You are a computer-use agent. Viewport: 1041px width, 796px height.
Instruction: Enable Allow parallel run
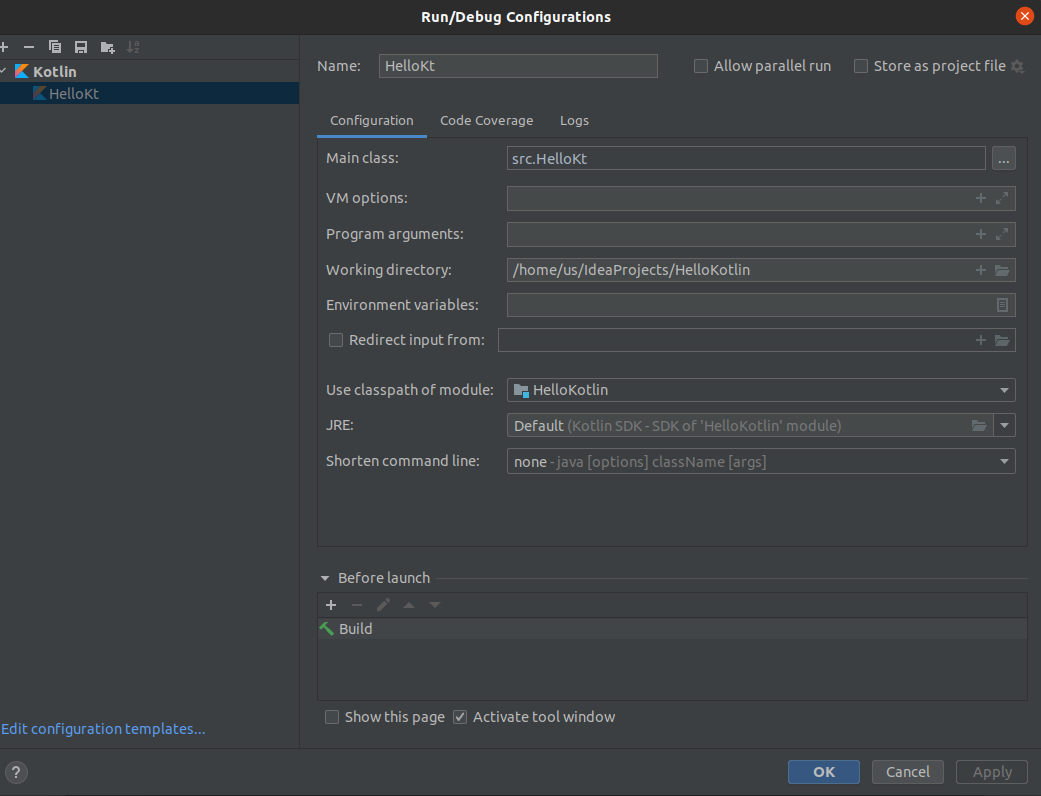[x=700, y=66]
